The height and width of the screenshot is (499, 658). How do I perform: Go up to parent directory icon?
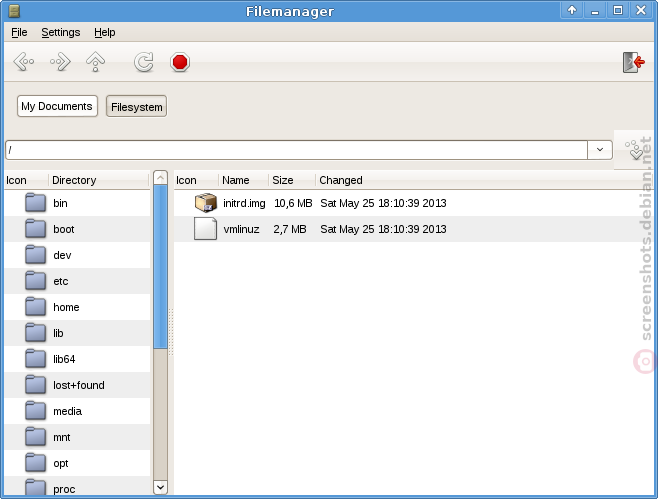coord(95,62)
